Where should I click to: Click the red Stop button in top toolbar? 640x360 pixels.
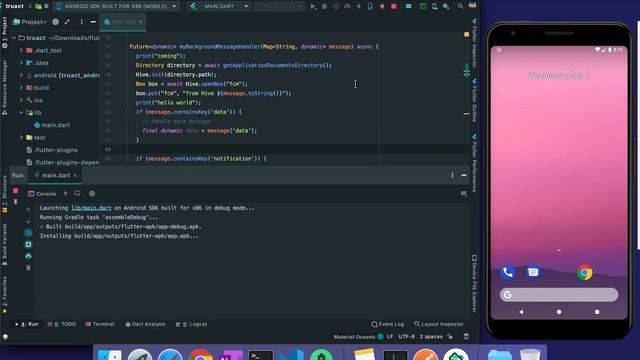pos(393,7)
